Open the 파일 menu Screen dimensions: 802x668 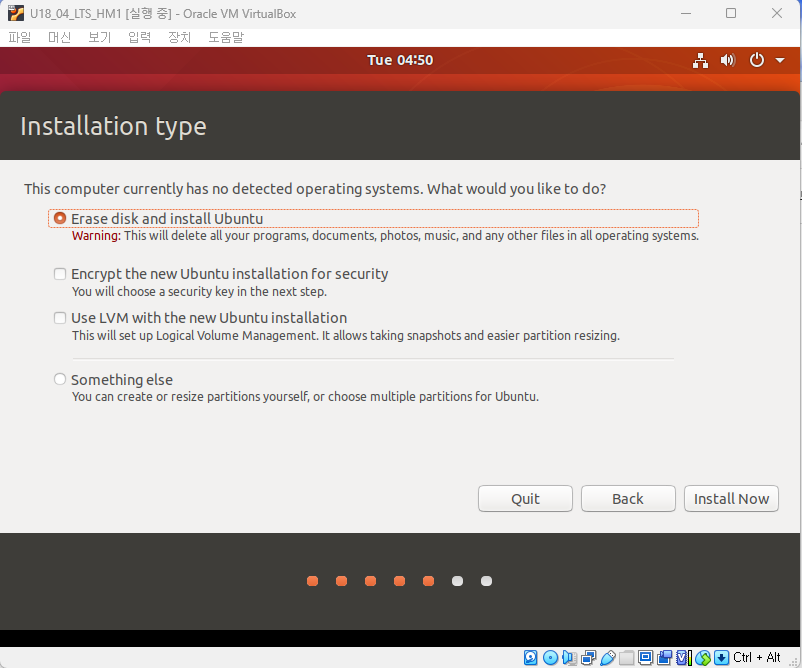click(20, 37)
